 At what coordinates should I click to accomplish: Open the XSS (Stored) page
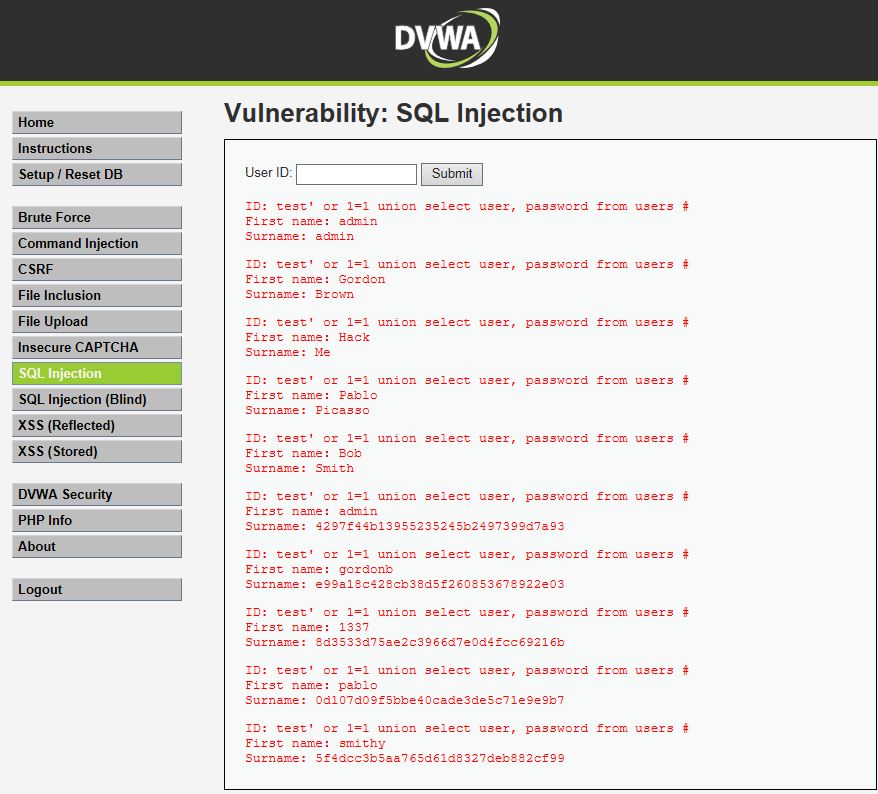point(97,451)
